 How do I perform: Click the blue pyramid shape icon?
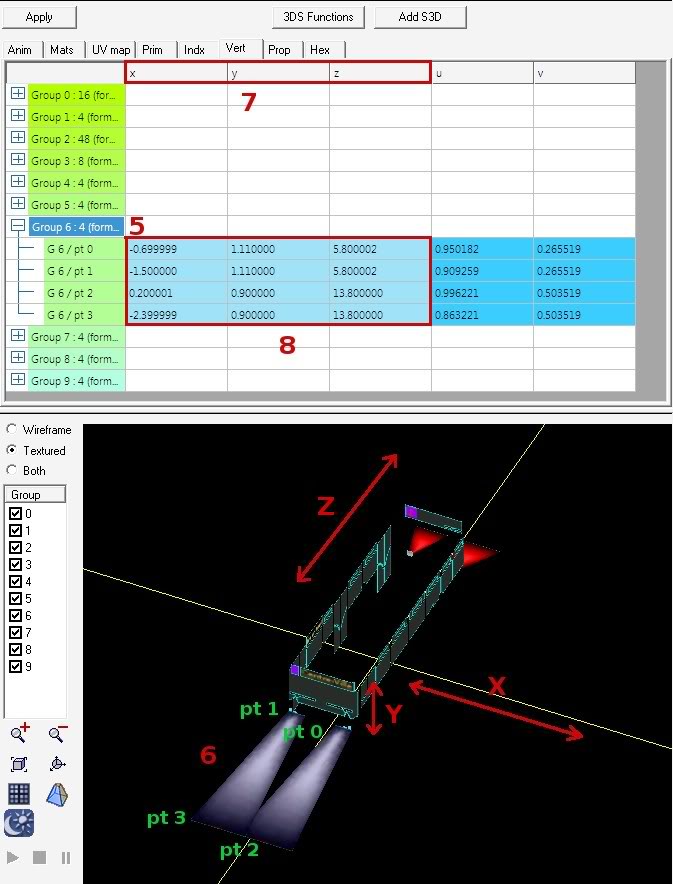point(57,794)
